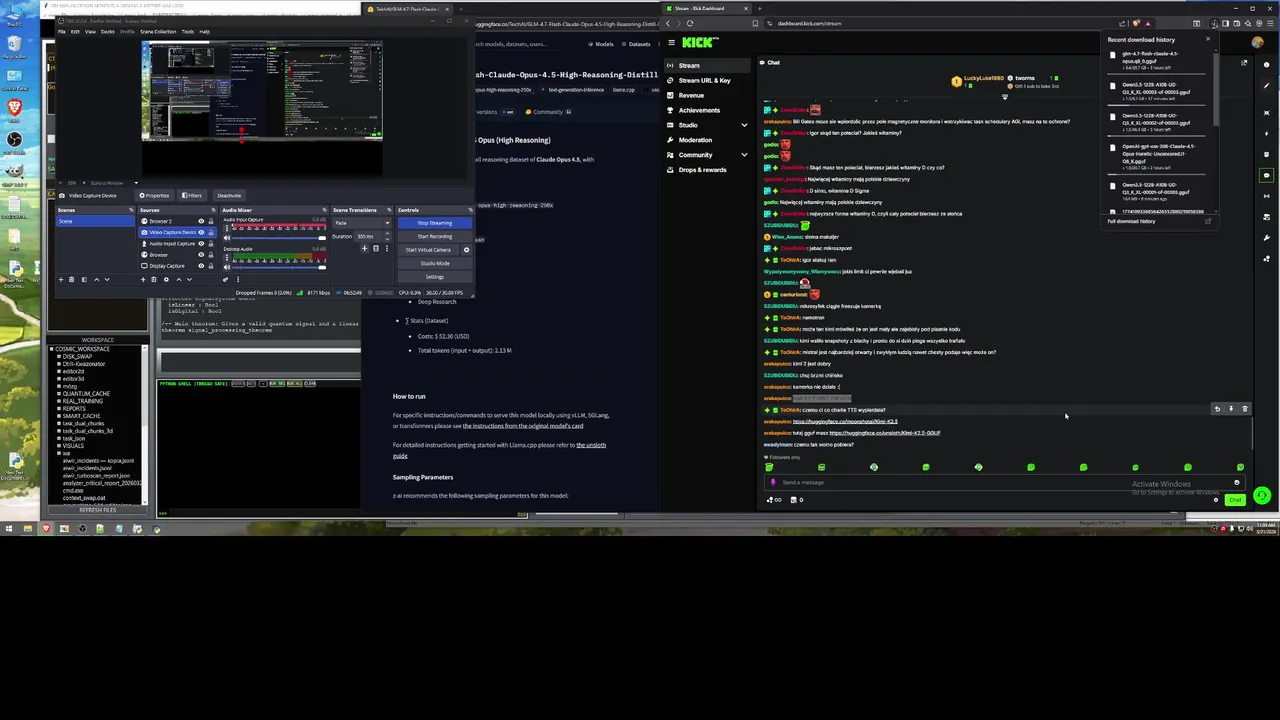This screenshot has width=1280, height=720.
Task: Open the Scene Collection menu in OBS
Action: (158, 31)
